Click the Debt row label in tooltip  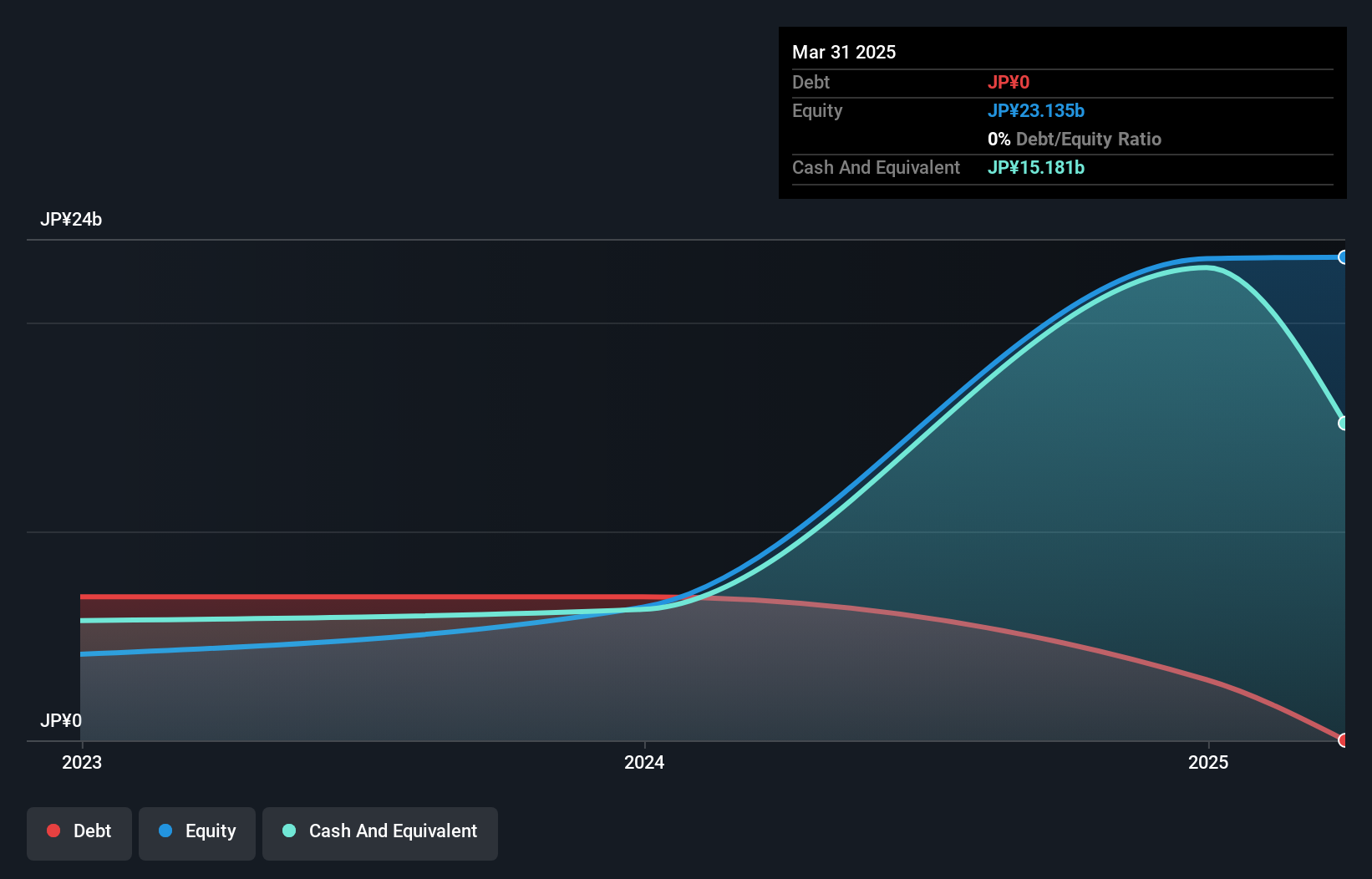pos(810,82)
